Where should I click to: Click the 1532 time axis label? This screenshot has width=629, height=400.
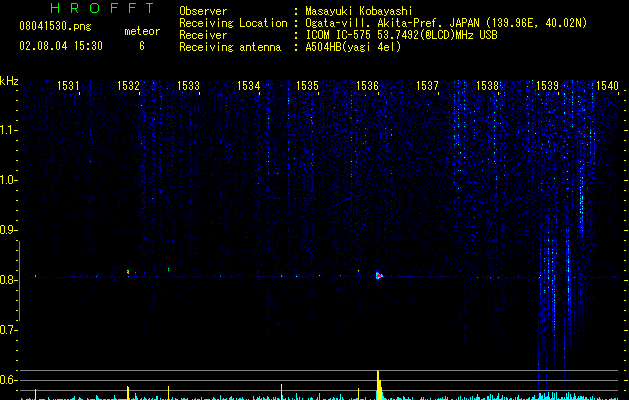click(x=128, y=86)
